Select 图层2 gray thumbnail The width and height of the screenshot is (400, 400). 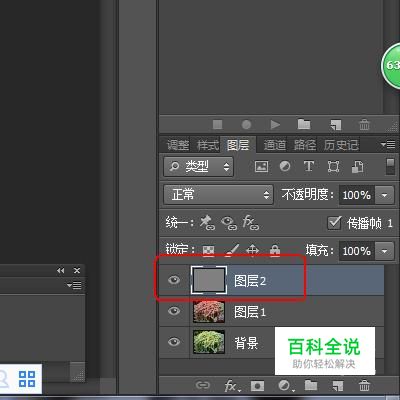point(209,280)
